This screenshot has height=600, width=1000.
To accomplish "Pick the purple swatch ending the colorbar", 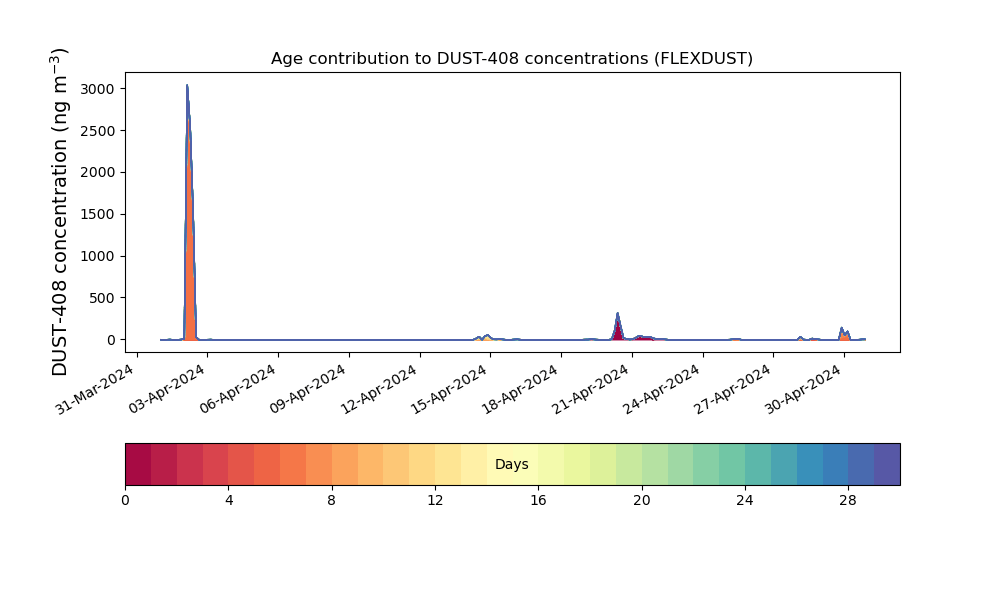I will [887, 464].
